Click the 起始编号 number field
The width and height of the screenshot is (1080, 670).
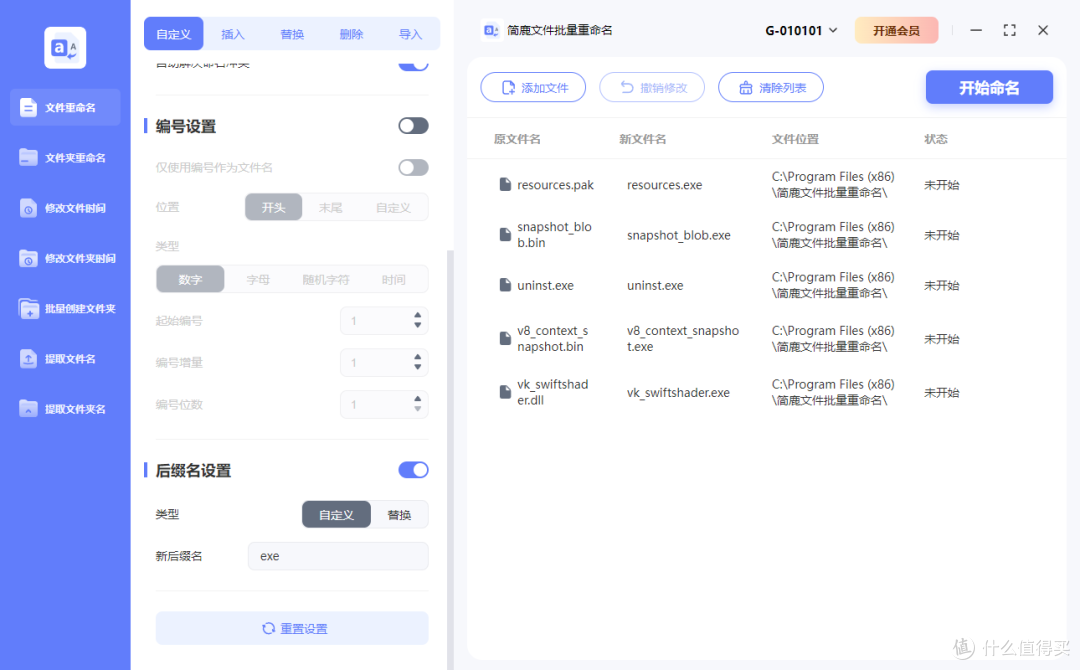(x=384, y=321)
